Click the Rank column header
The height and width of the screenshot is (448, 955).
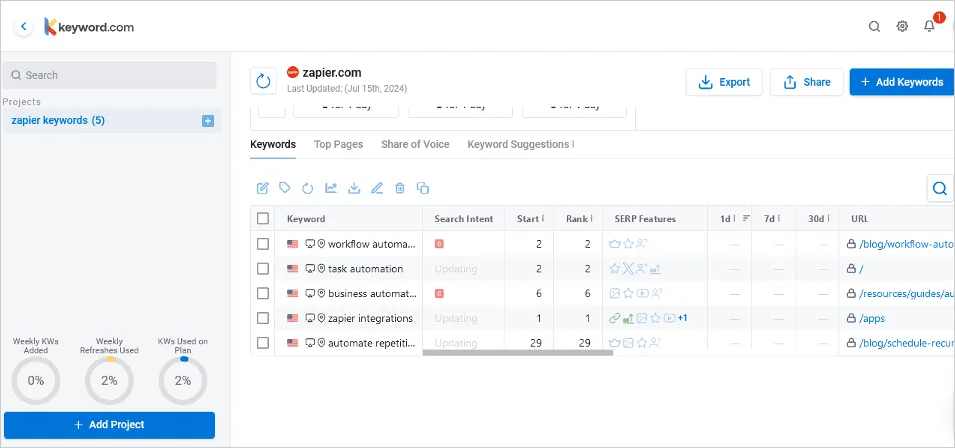[577, 219]
